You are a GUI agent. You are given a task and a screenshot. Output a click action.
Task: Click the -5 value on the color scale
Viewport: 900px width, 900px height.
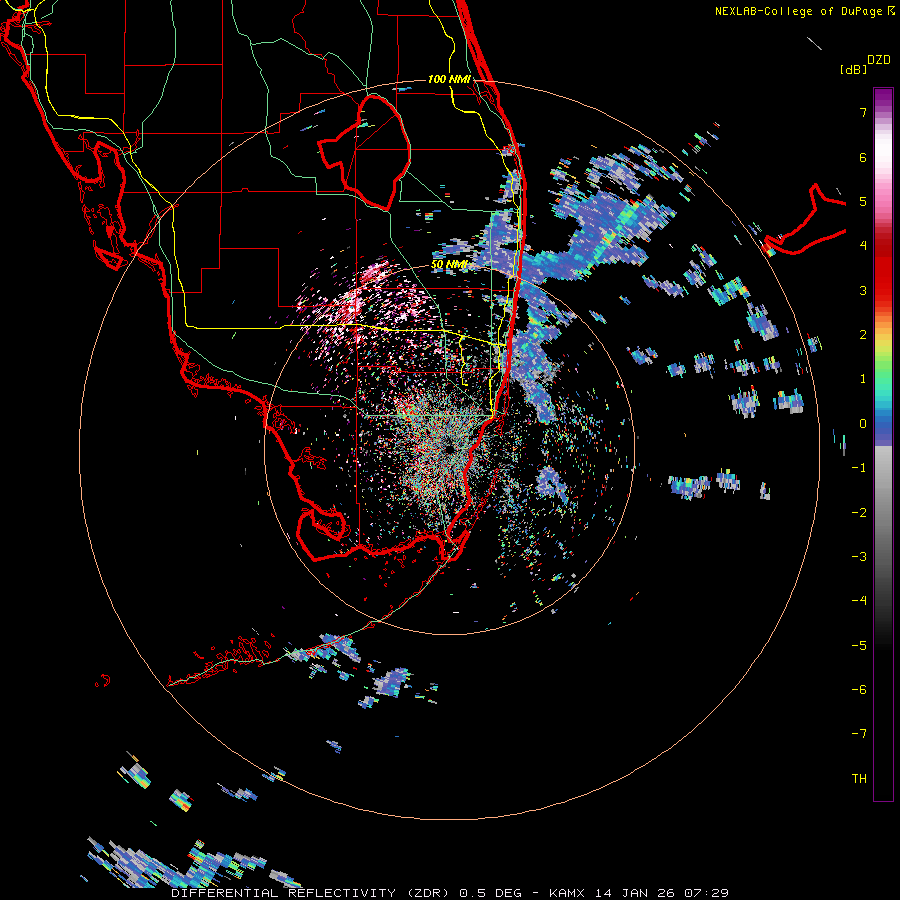[859, 645]
